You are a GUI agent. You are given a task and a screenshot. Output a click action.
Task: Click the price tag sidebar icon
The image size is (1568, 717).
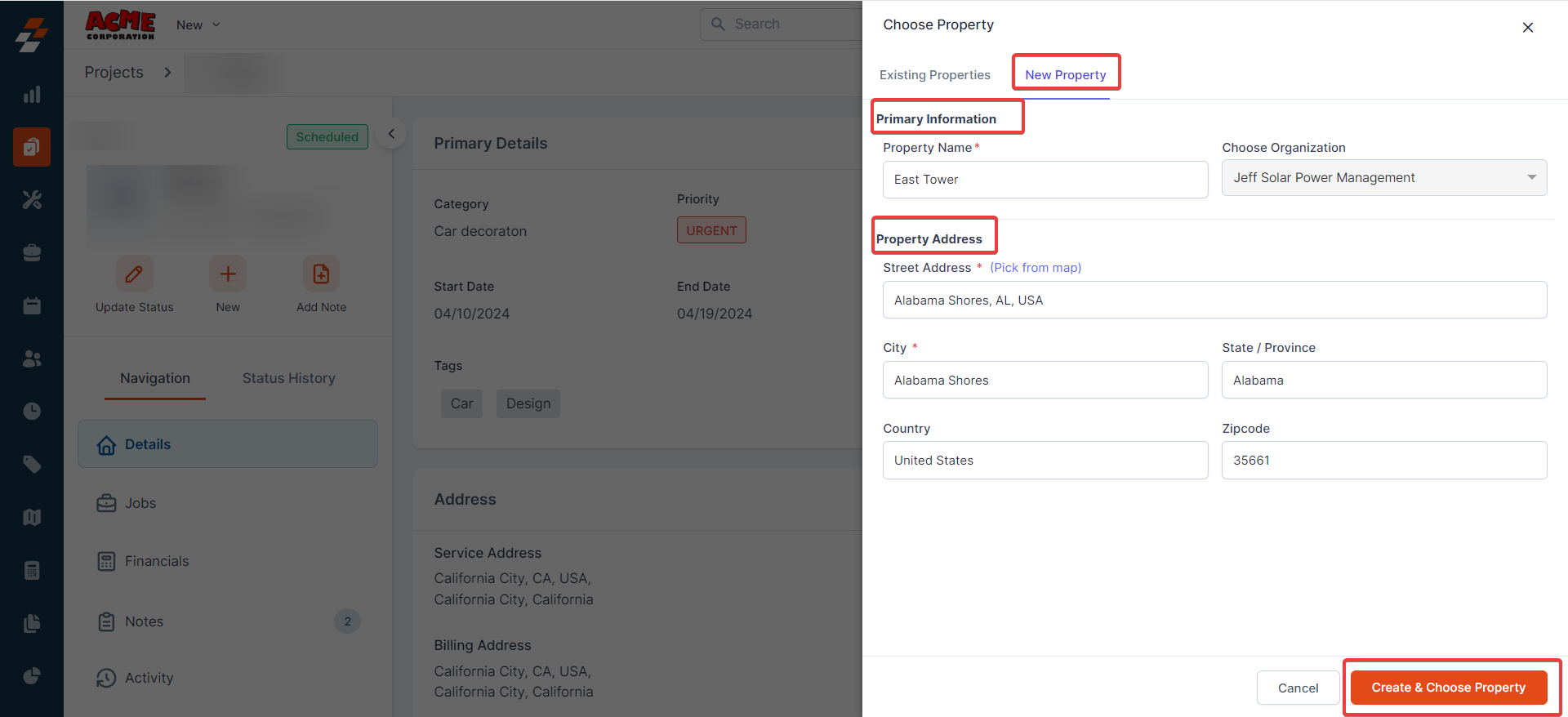[32, 465]
